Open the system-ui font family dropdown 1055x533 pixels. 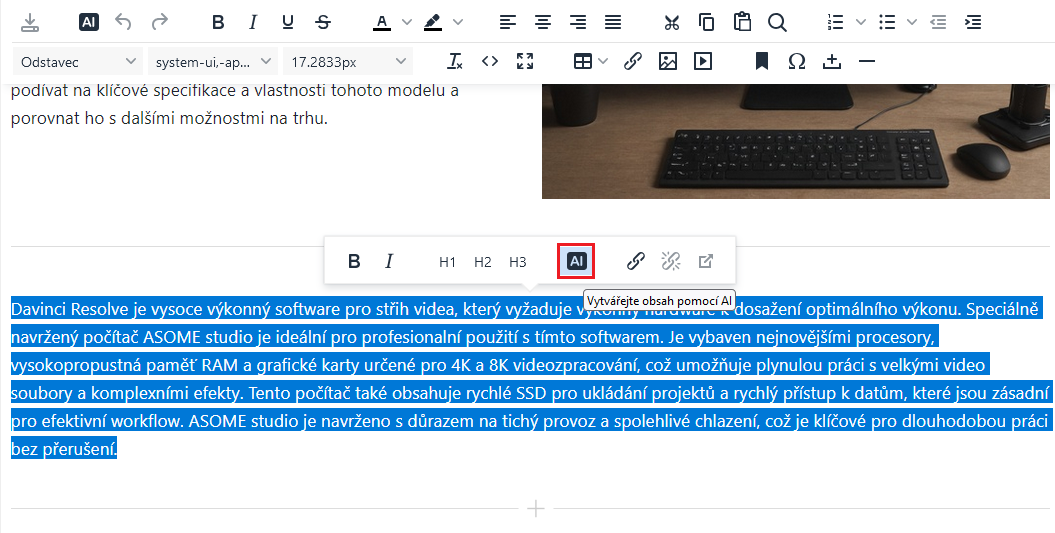pos(212,62)
